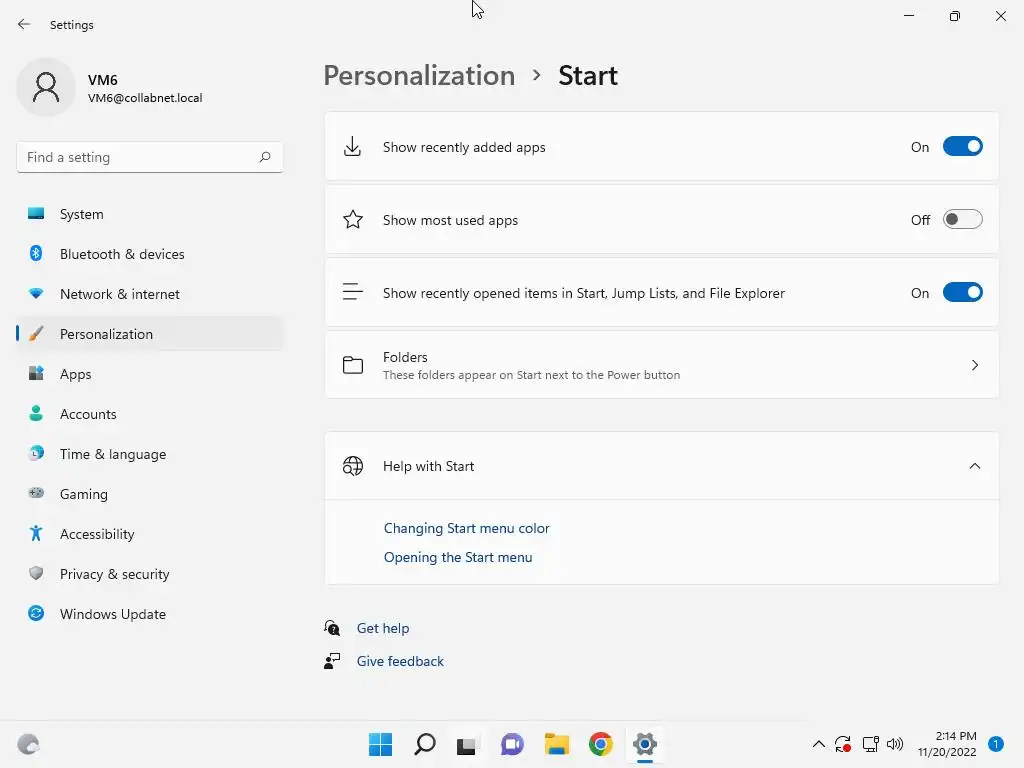Viewport: 1024px width, 768px height.
Task: Select Privacy & security in sidebar
Action: (114, 574)
